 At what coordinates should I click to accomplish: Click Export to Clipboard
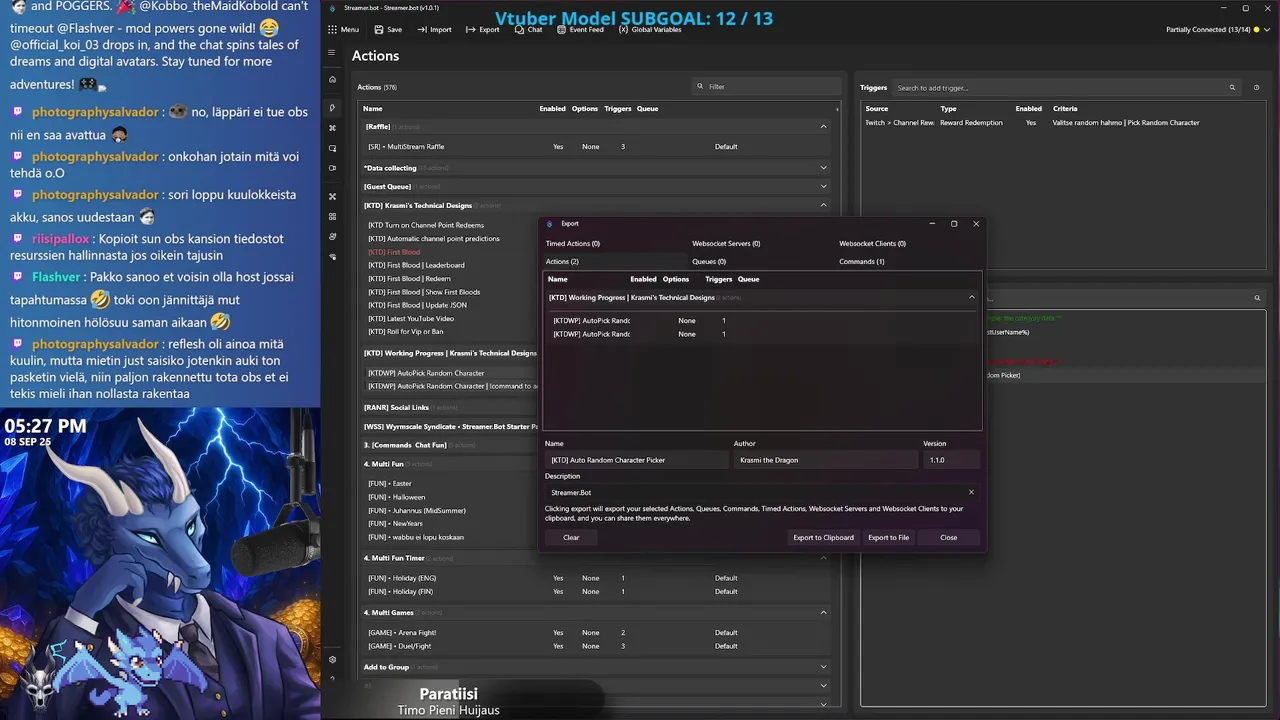click(824, 538)
